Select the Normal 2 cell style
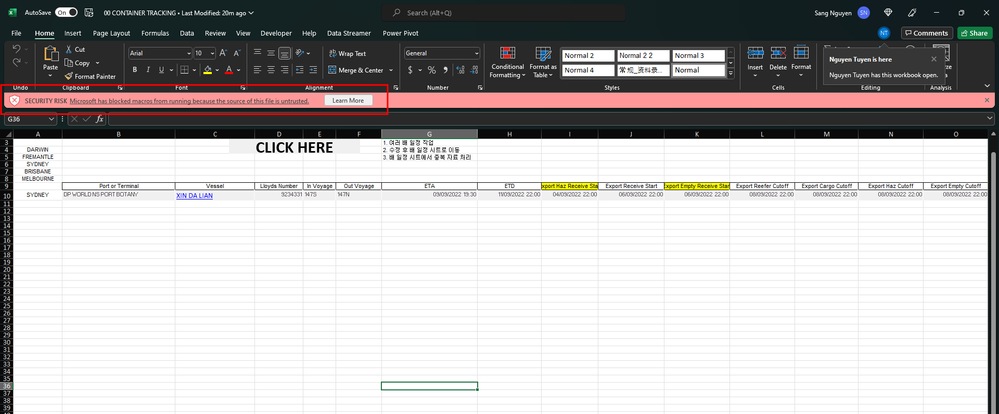Image resolution: width=999 pixels, height=414 pixels. (x=588, y=55)
